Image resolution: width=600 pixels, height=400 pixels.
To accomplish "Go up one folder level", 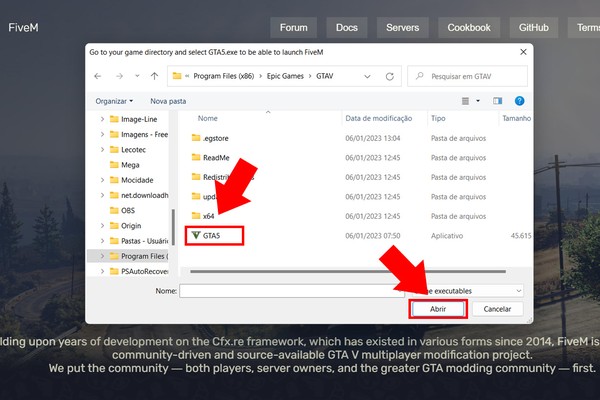I will [x=153, y=75].
